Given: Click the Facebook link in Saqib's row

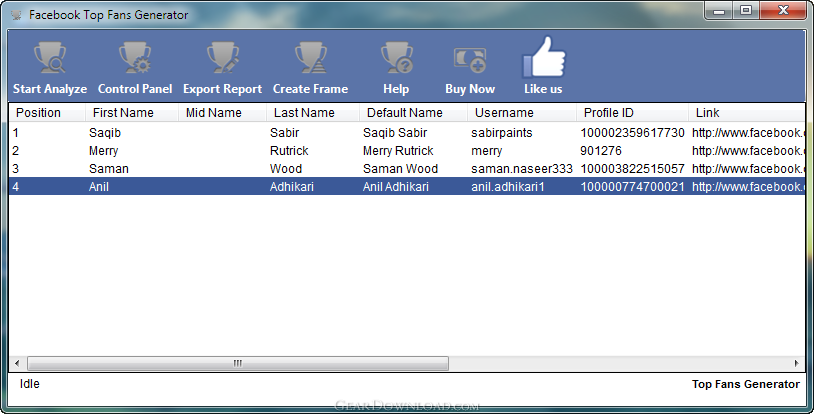Looking at the screenshot, I should point(748,133).
